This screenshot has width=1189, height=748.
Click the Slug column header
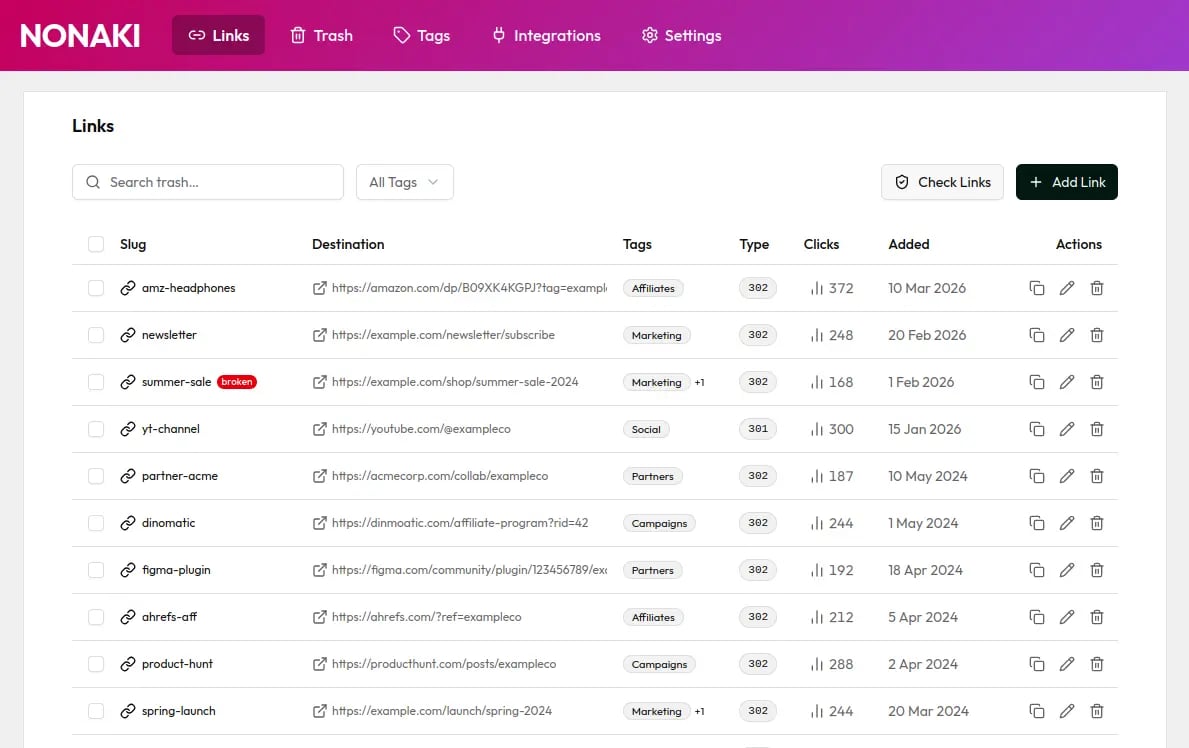133,244
